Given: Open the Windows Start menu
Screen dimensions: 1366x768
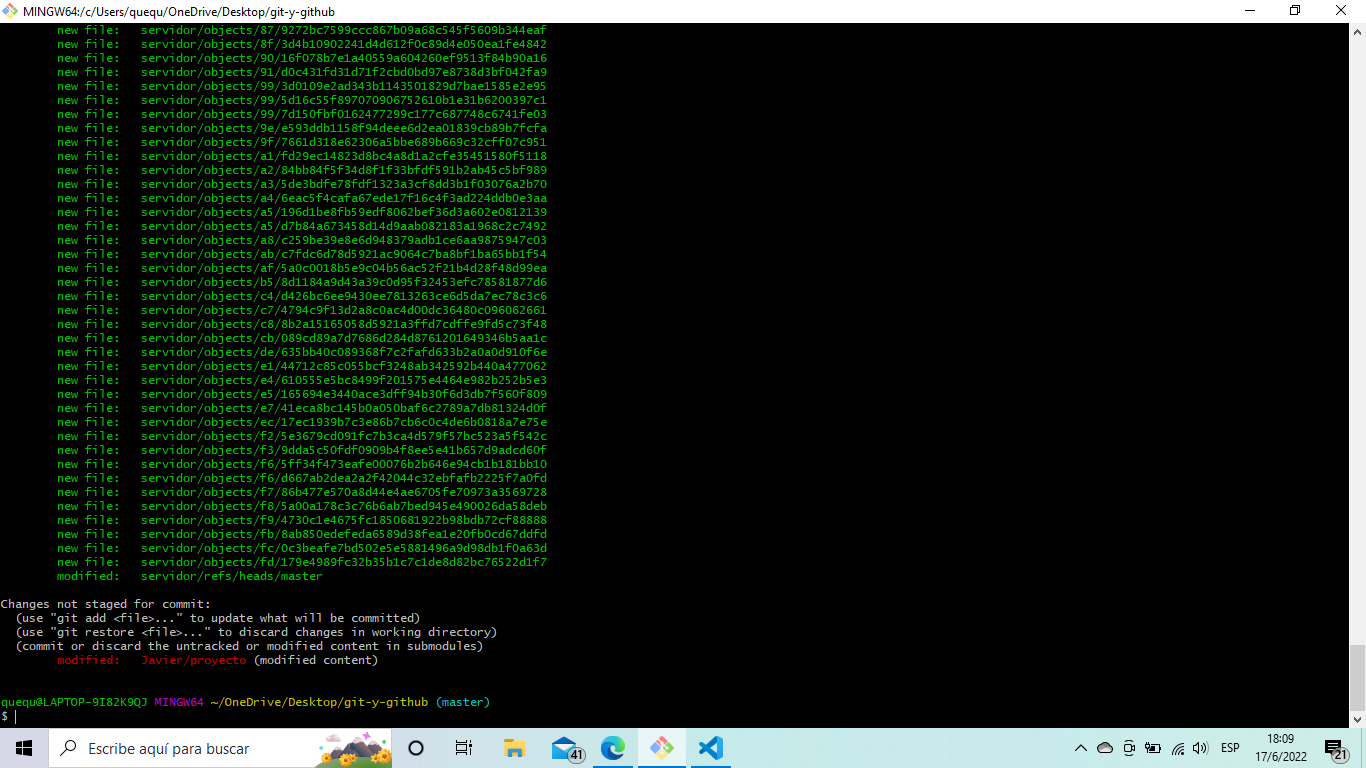Looking at the screenshot, I should 23,748.
